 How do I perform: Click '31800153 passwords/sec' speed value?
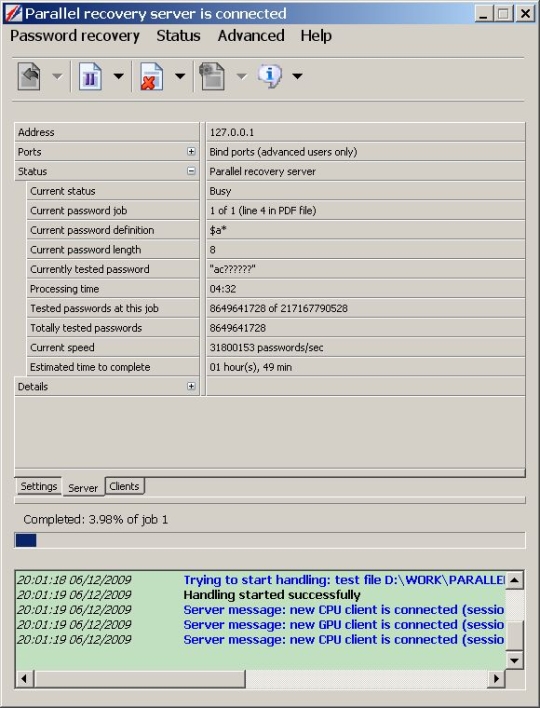266,347
